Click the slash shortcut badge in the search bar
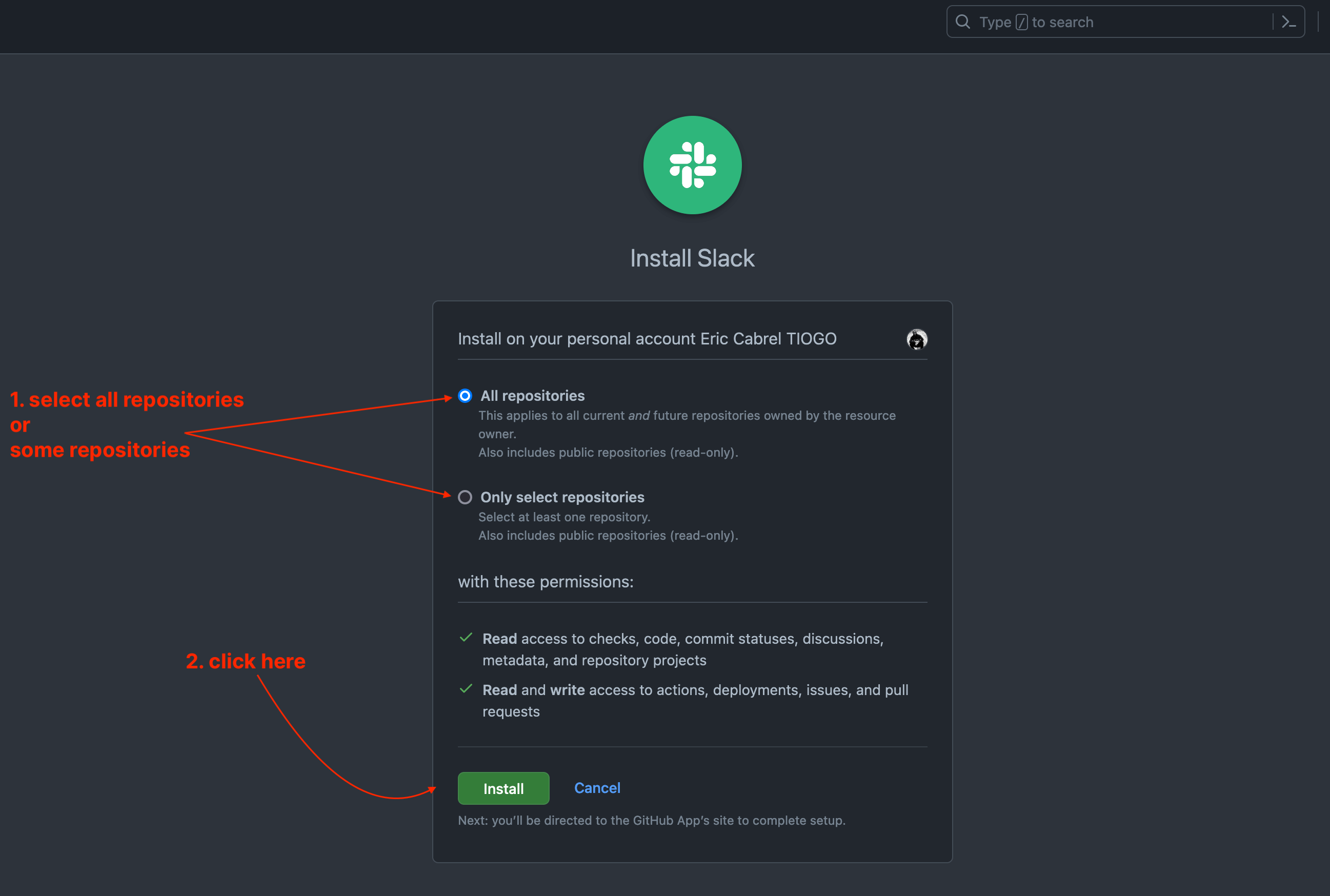Screen dimensions: 1330x896 click(x=1022, y=21)
